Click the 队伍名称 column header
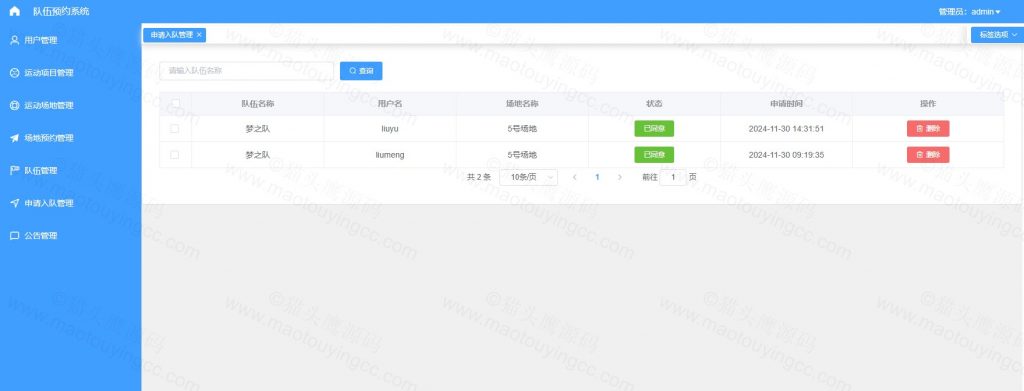This screenshot has width=1024, height=391. coord(257,103)
